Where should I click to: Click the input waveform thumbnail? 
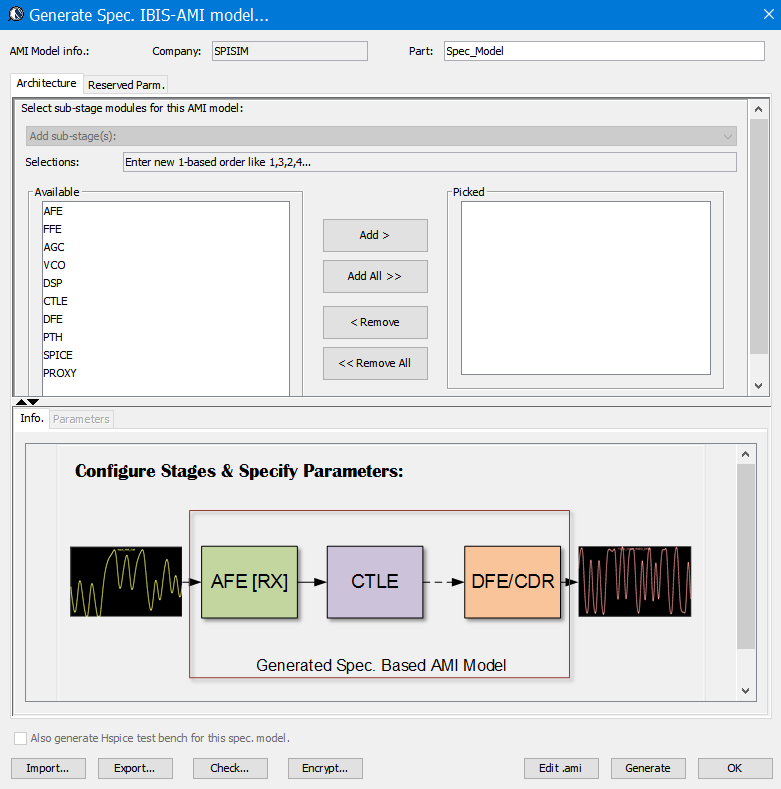pos(126,582)
